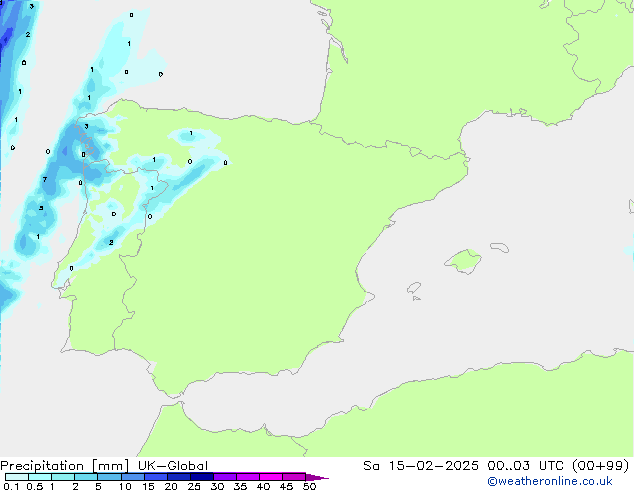
Task: Click the 0.1–0.5 mm palest legend swatch
Action: [17, 477]
